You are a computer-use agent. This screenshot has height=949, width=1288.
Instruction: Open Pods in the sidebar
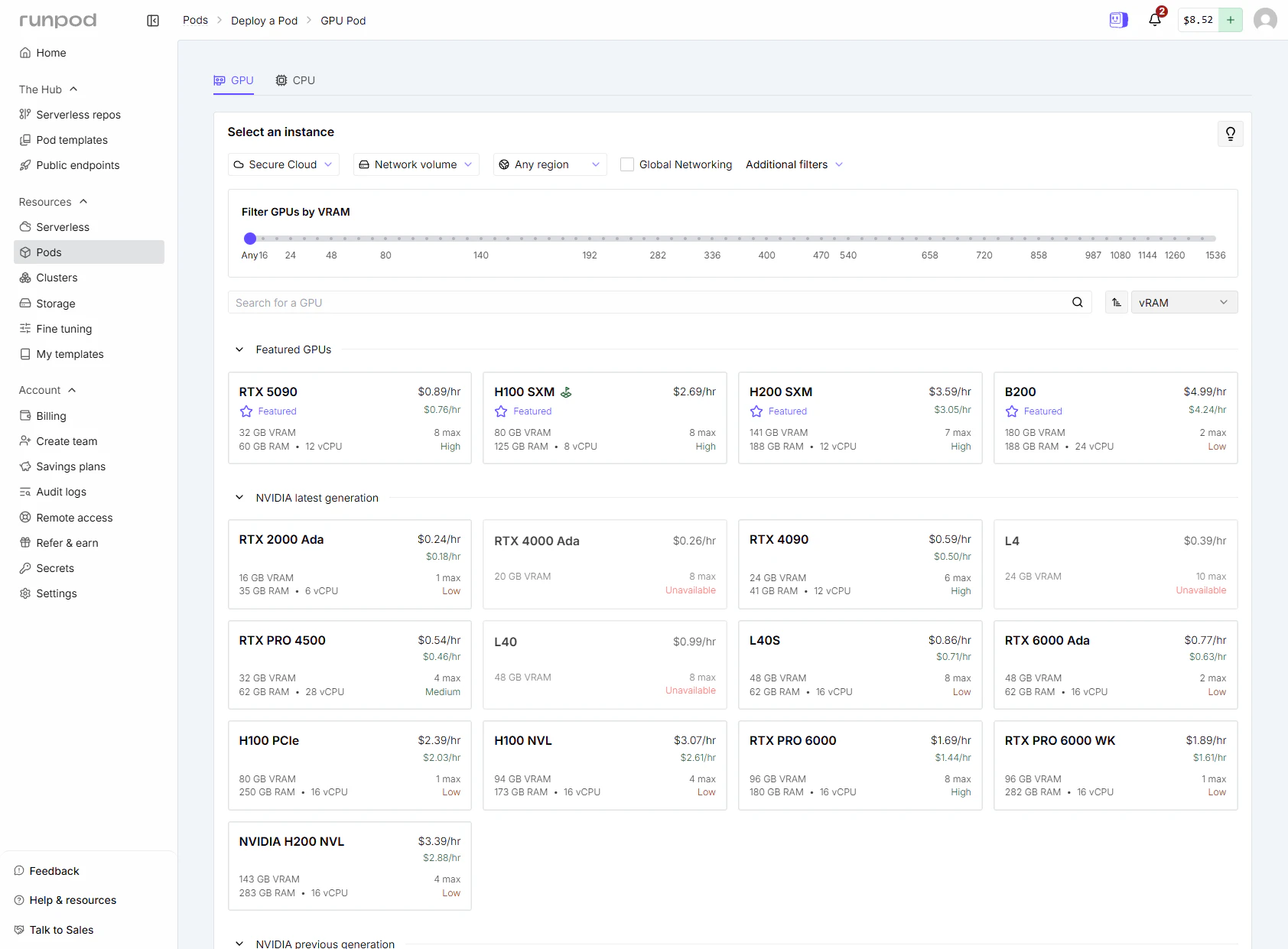click(89, 252)
